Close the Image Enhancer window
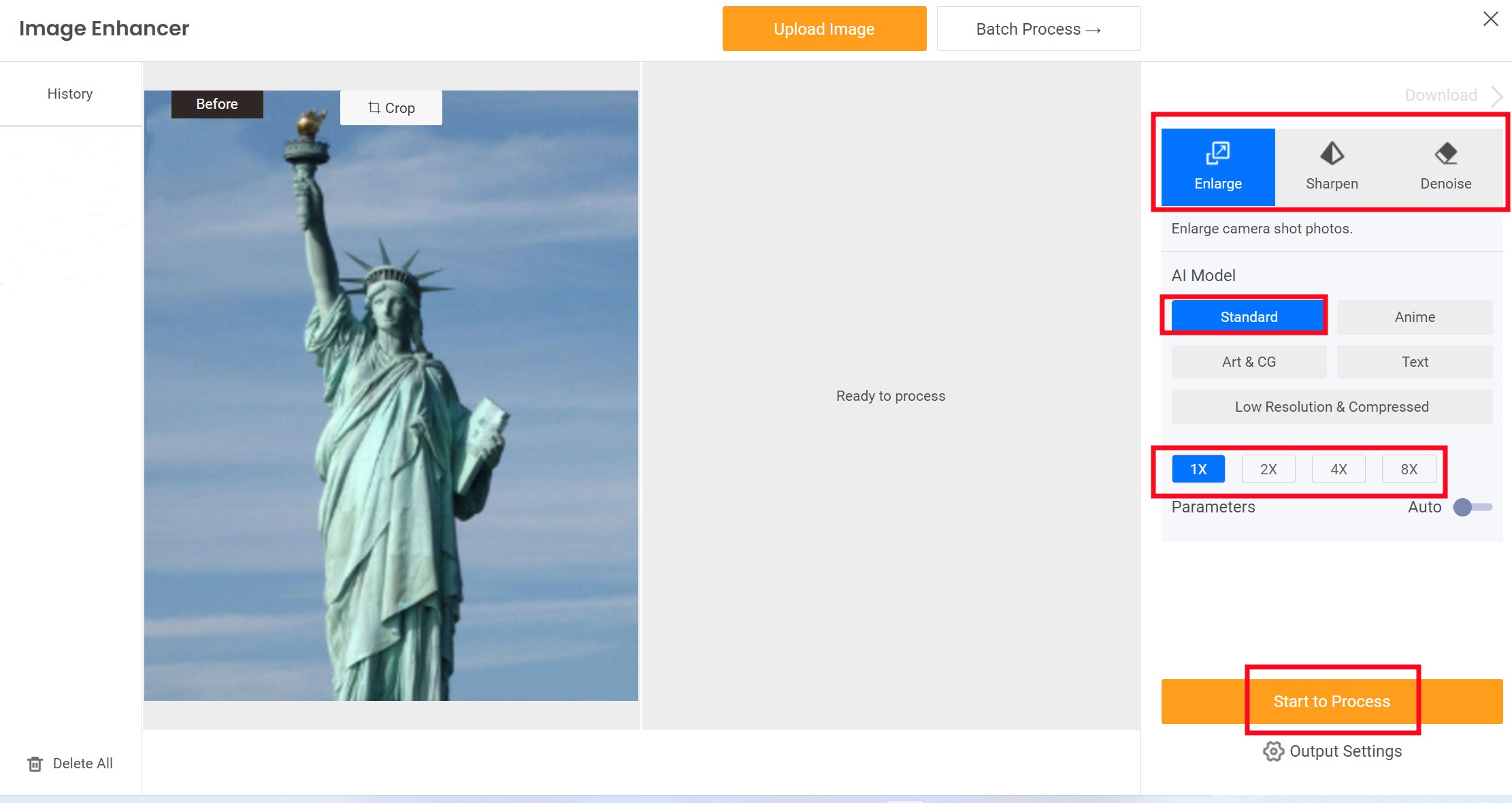The width and height of the screenshot is (1512, 803). coord(1490,19)
